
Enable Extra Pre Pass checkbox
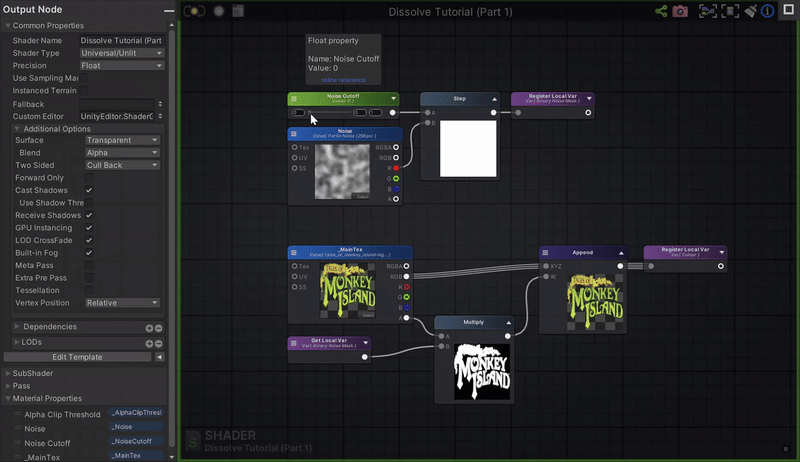pos(89,278)
